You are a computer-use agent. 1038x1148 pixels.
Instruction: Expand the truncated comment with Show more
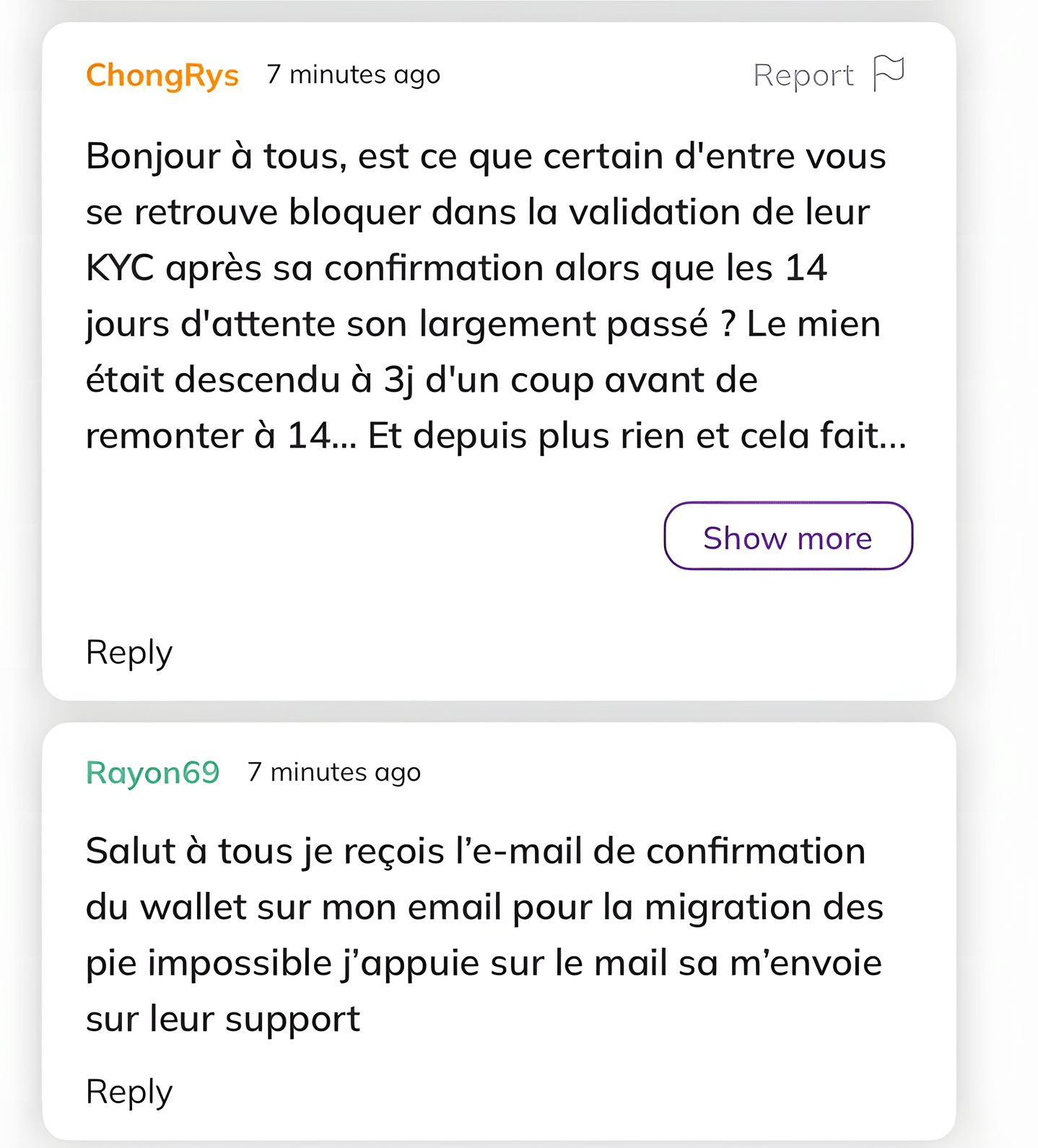(x=788, y=536)
